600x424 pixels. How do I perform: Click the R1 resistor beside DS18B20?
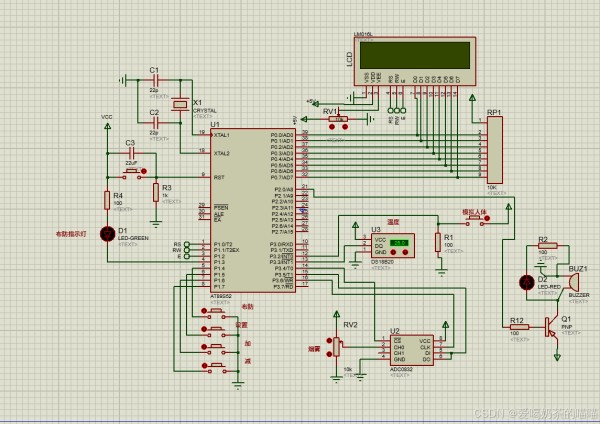coord(437,240)
